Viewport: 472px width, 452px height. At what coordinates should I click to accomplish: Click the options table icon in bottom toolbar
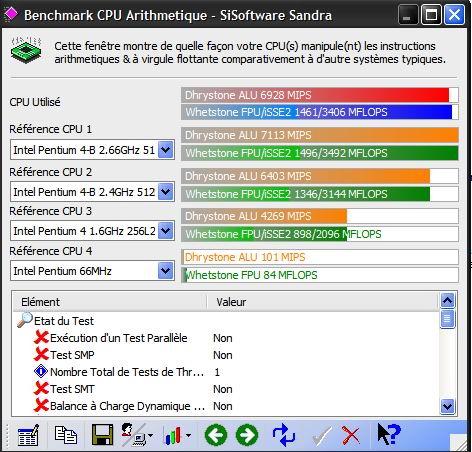pos(28,435)
